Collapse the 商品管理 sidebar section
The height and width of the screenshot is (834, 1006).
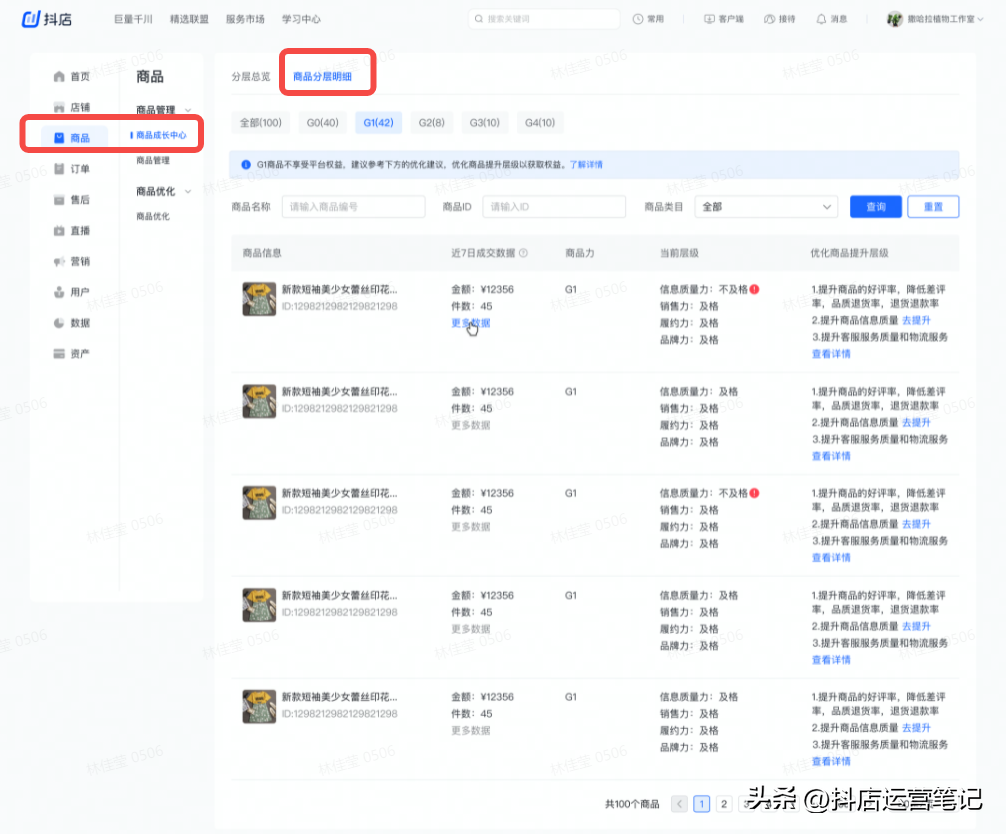pos(188,110)
